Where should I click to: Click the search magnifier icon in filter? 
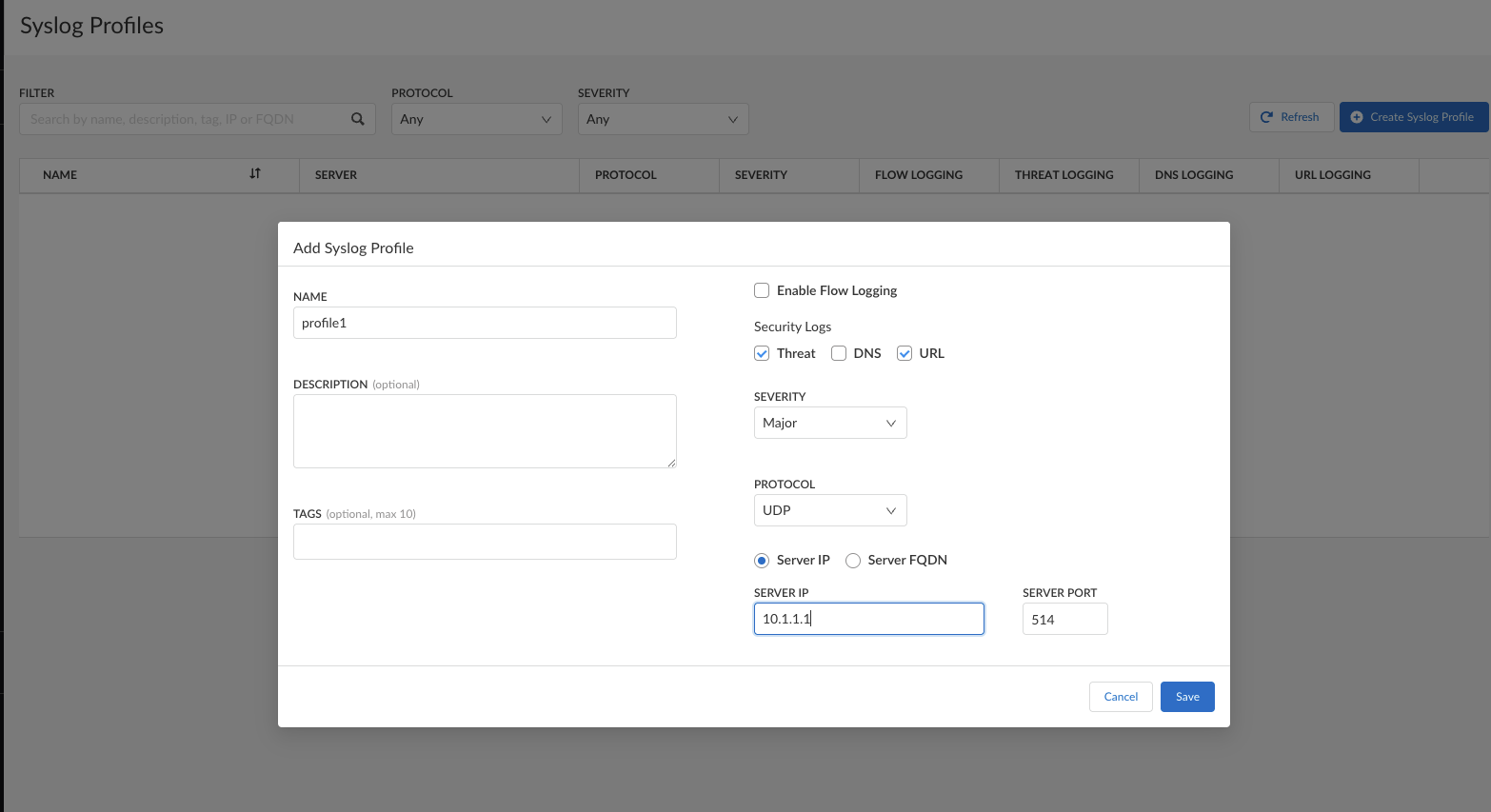click(x=358, y=119)
